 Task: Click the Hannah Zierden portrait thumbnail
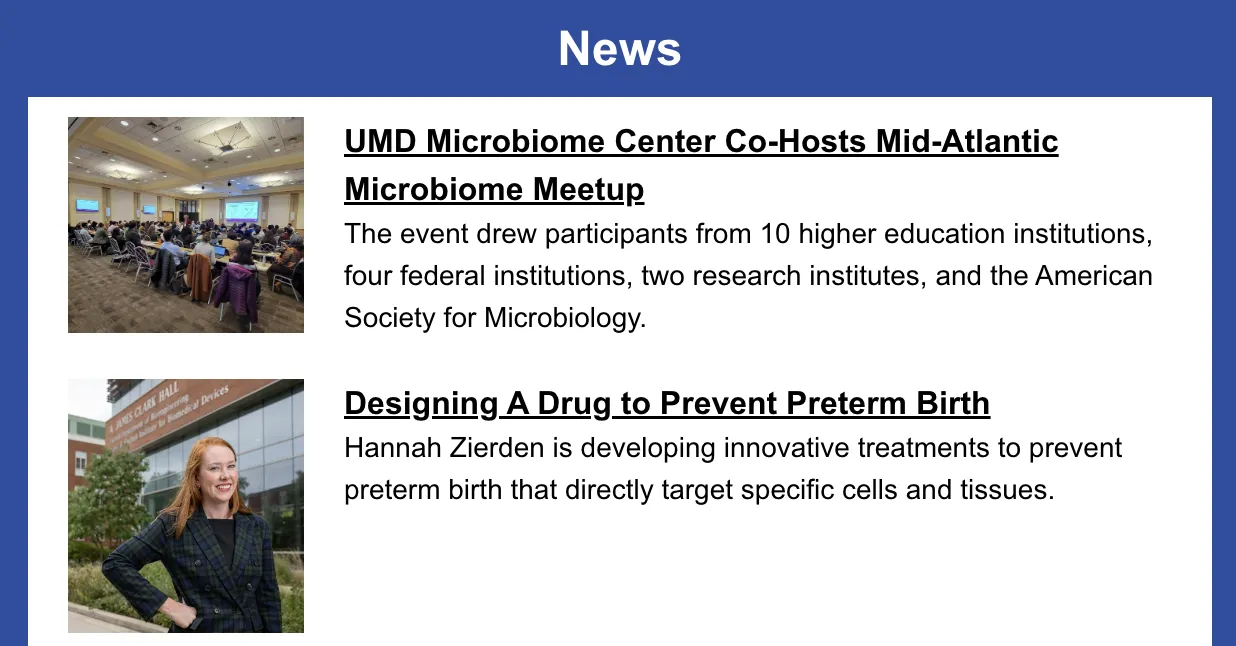click(186, 506)
